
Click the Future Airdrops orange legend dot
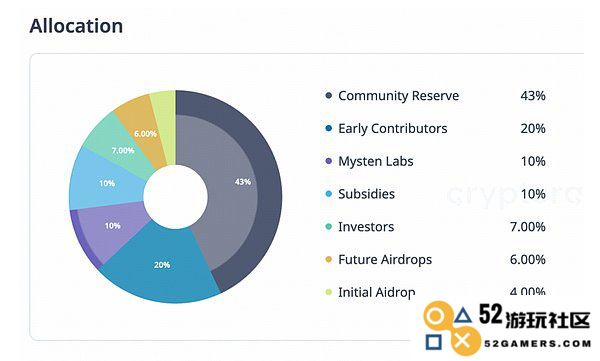coord(328,260)
